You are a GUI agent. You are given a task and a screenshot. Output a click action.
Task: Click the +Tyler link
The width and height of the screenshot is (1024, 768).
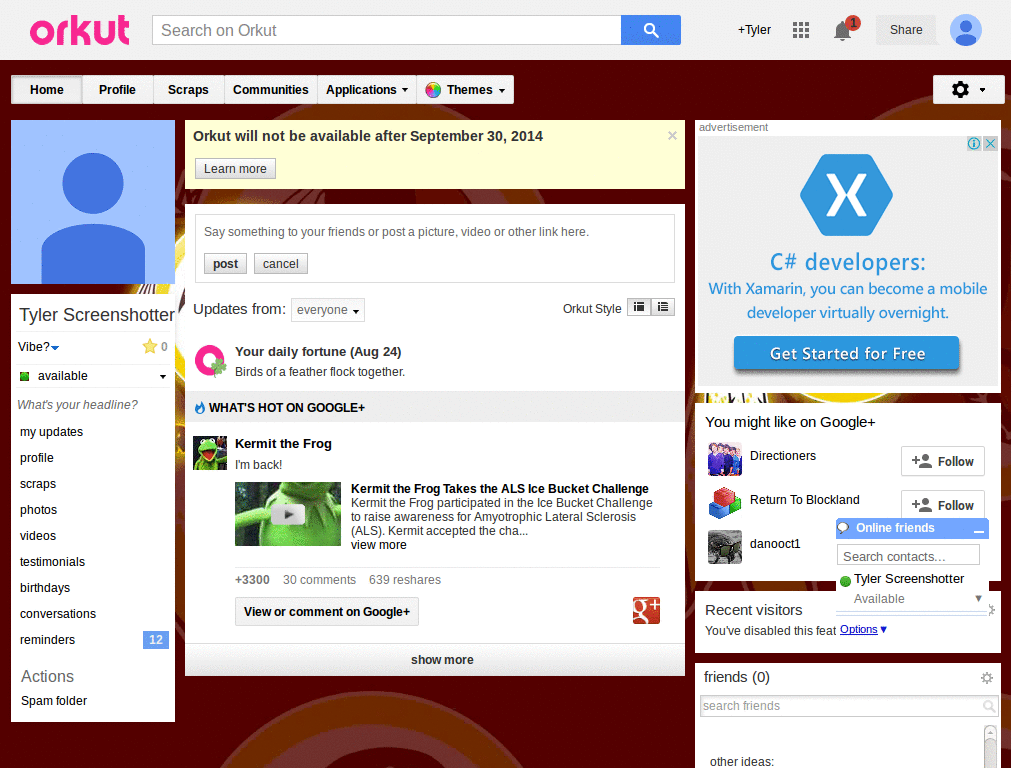pyautogui.click(x=754, y=30)
